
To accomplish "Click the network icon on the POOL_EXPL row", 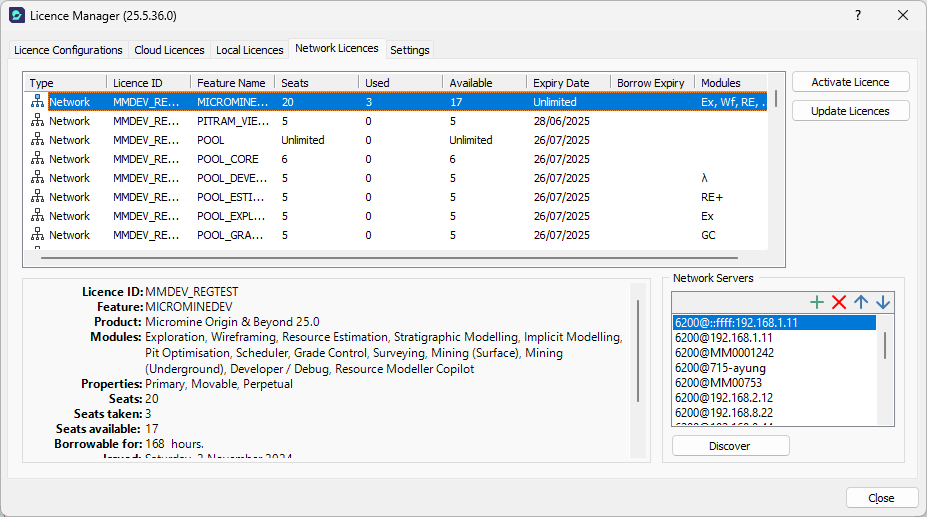I will tap(37, 215).
